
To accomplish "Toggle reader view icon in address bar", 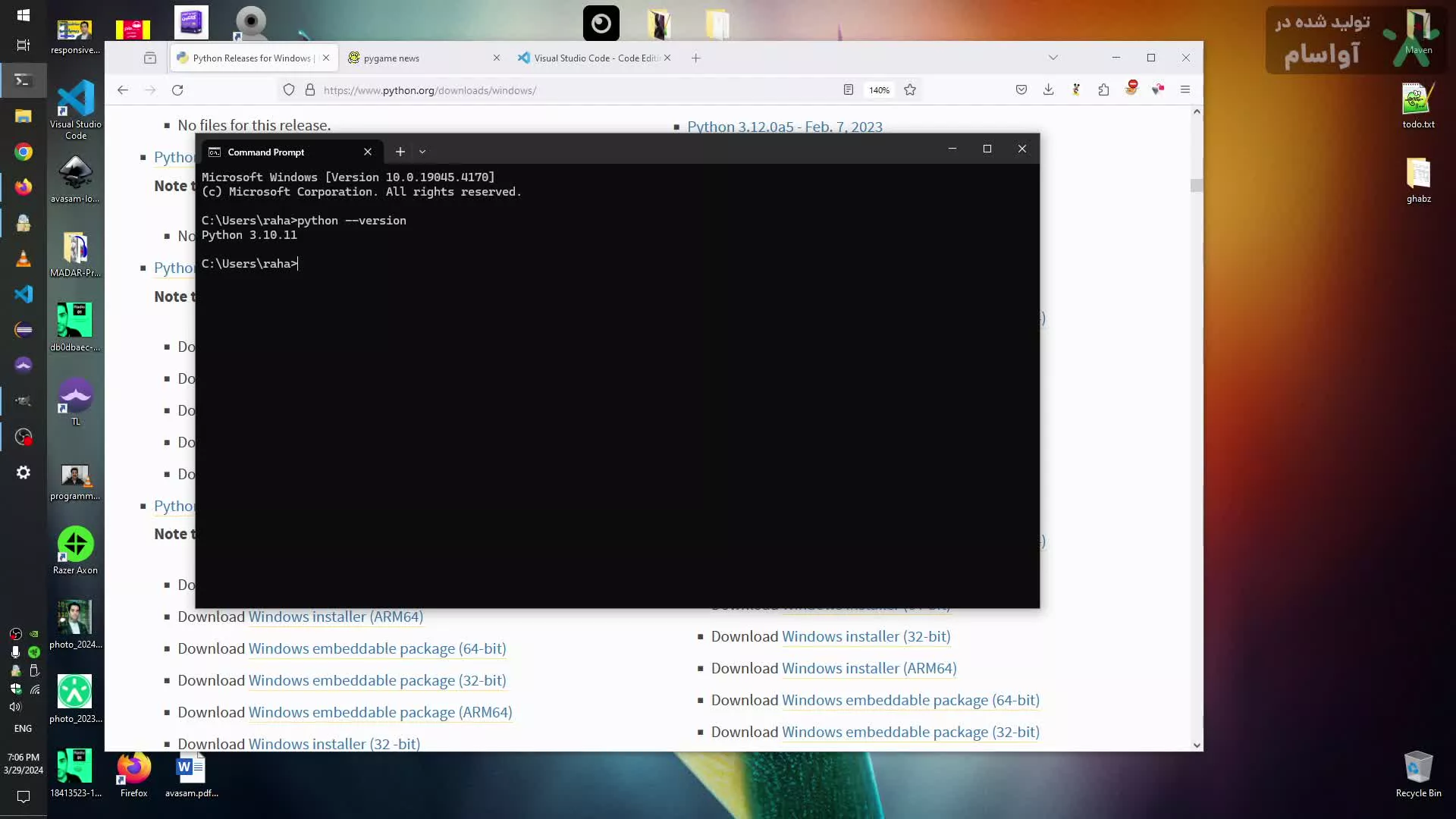I will 849,90.
